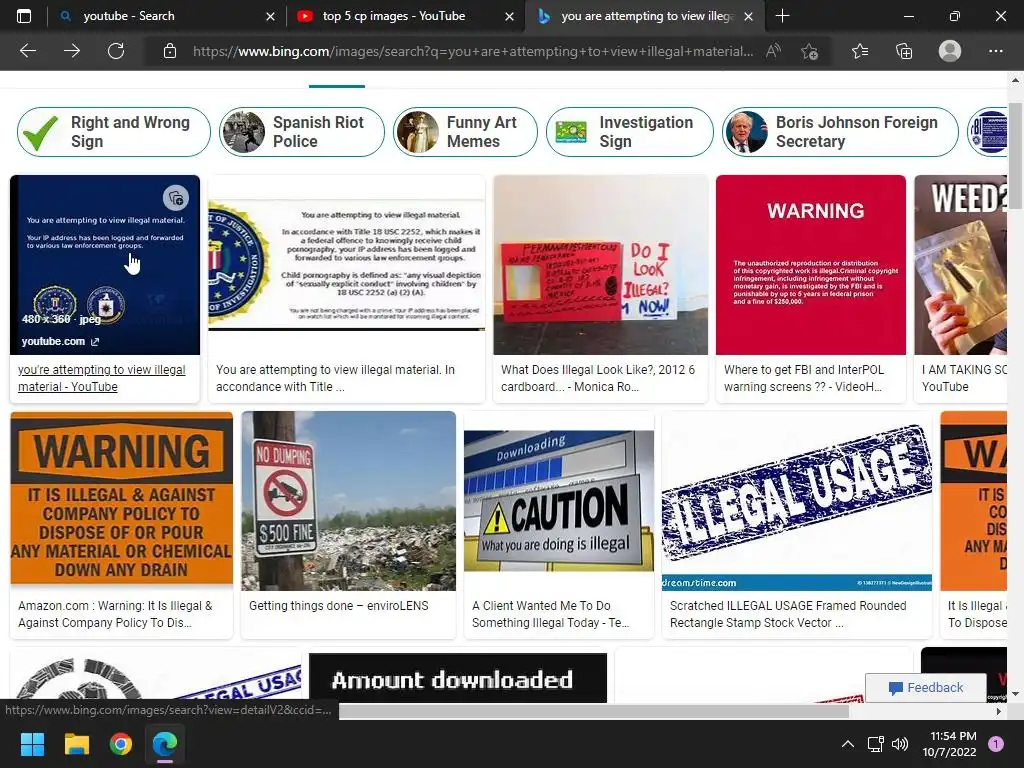The height and width of the screenshot is (768, 1024).
Task: Click Microsoft Edge taskbar icon
Action: point(165,744)
